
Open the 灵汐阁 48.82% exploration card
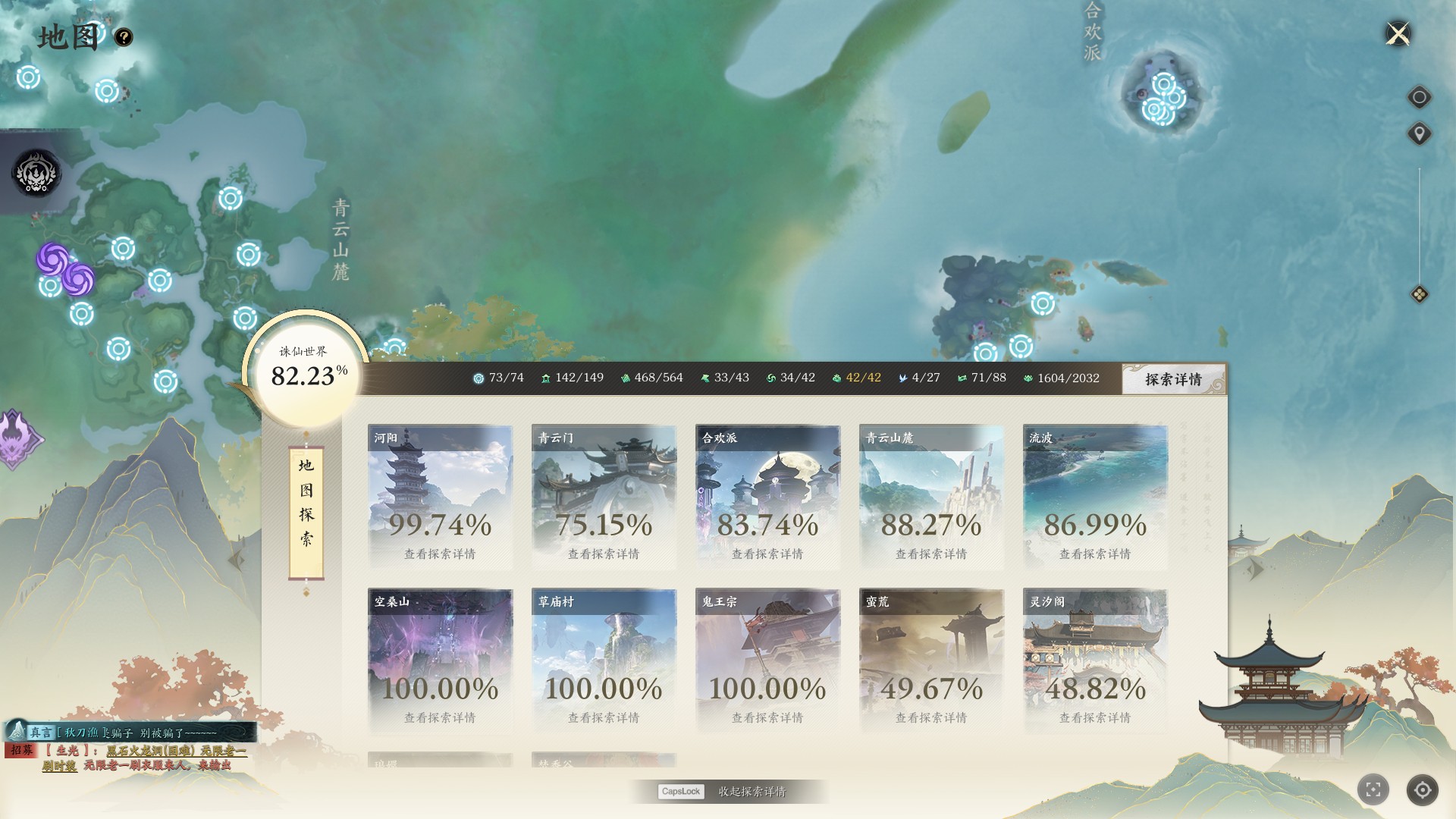(1096, 661)
